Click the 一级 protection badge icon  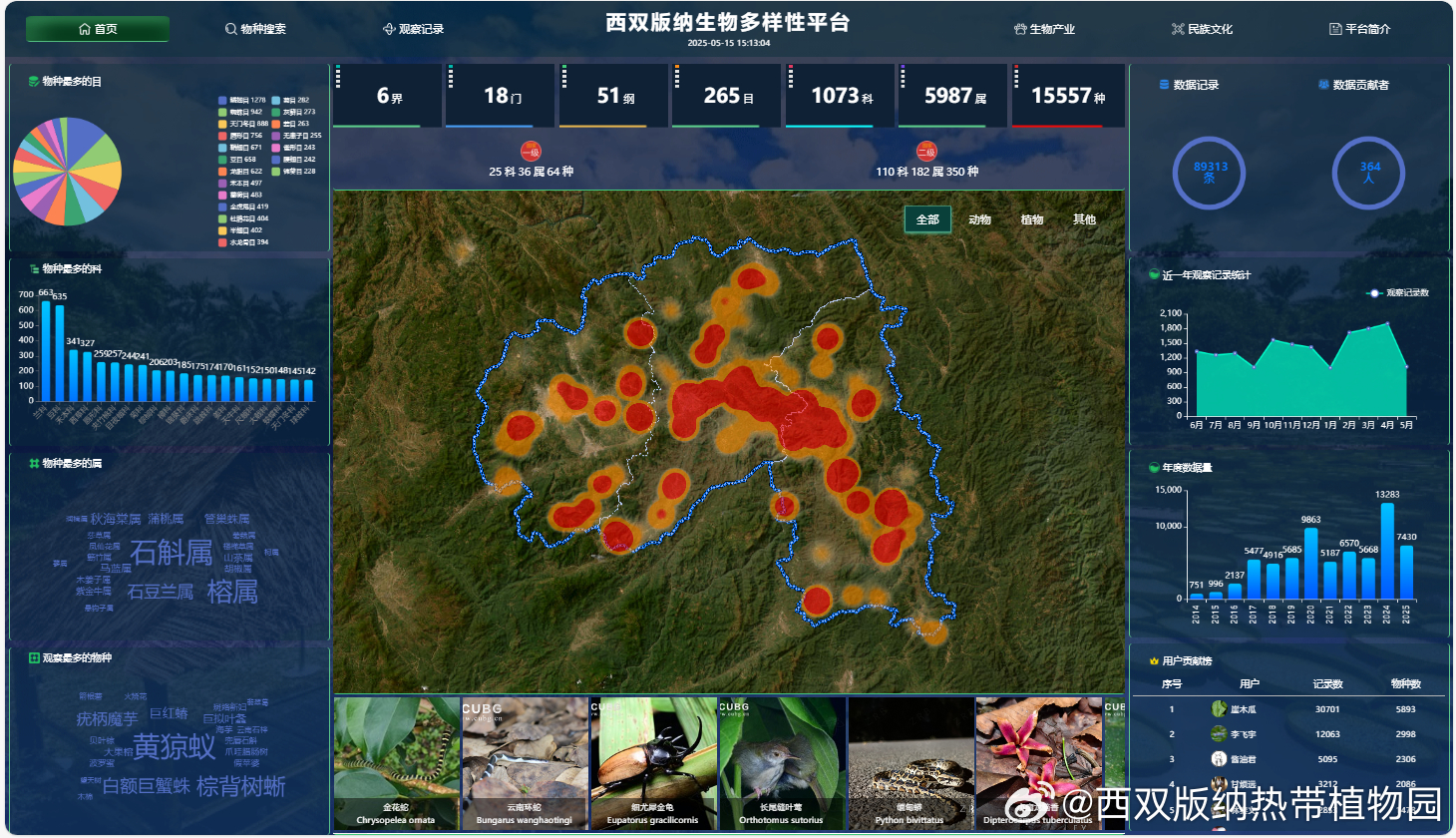coord(531,150)
